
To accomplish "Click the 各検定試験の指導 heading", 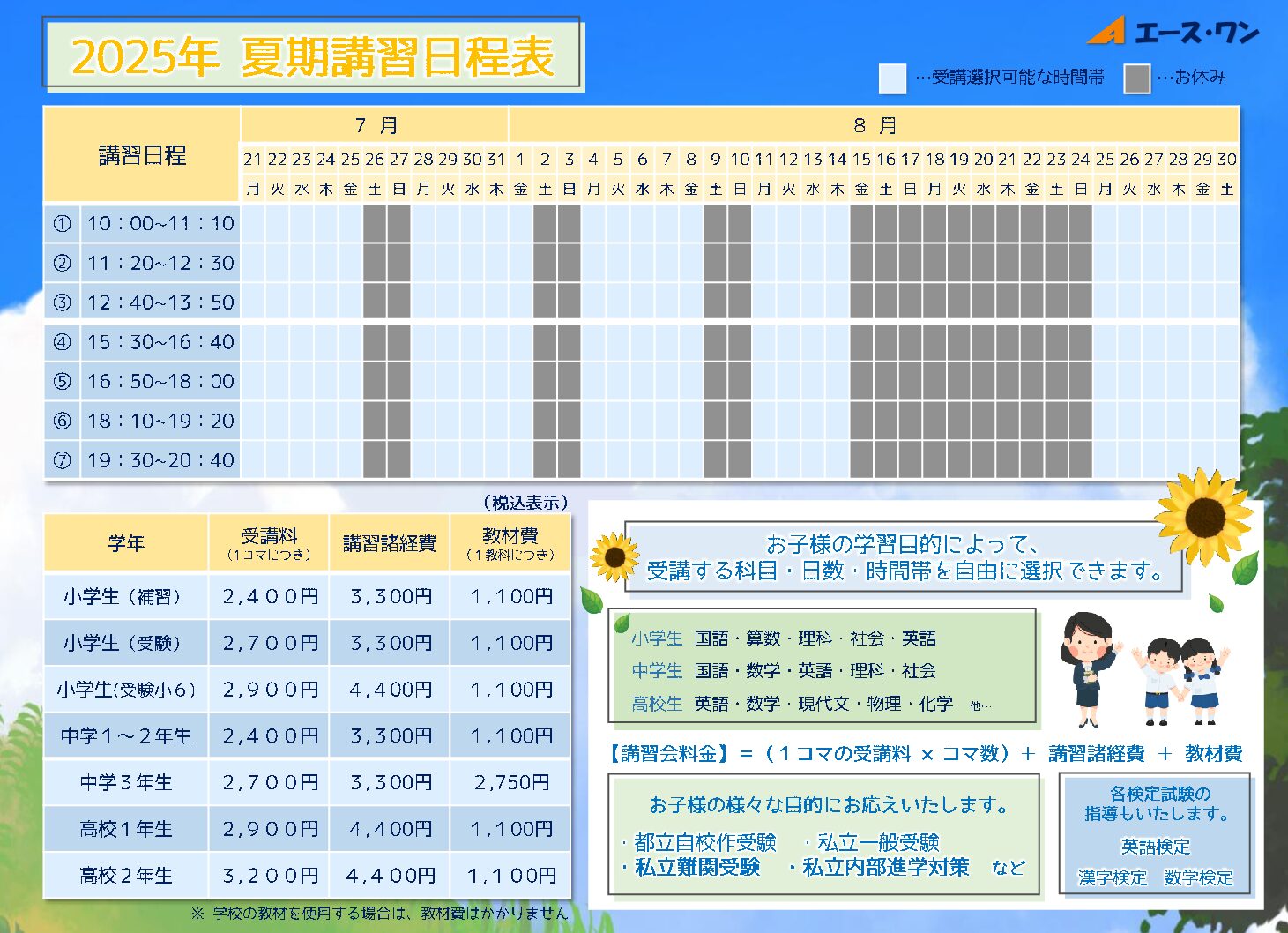I will (1157, 803).
